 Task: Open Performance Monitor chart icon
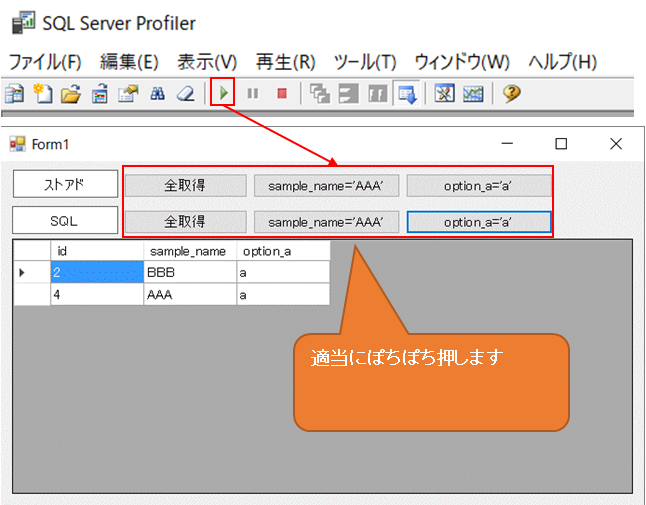tap(473, 94)
